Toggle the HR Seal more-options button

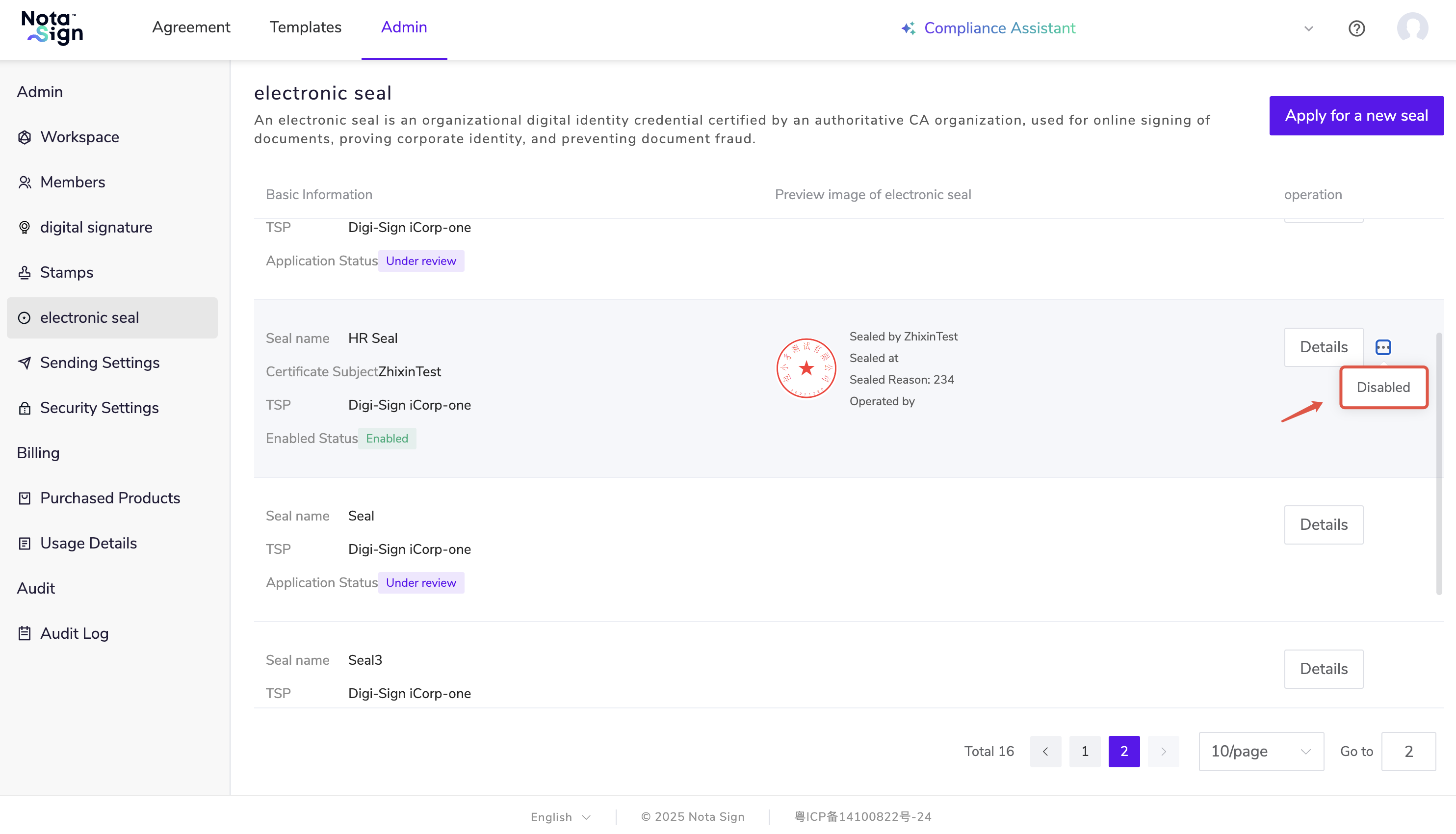tap(1383, 347)
